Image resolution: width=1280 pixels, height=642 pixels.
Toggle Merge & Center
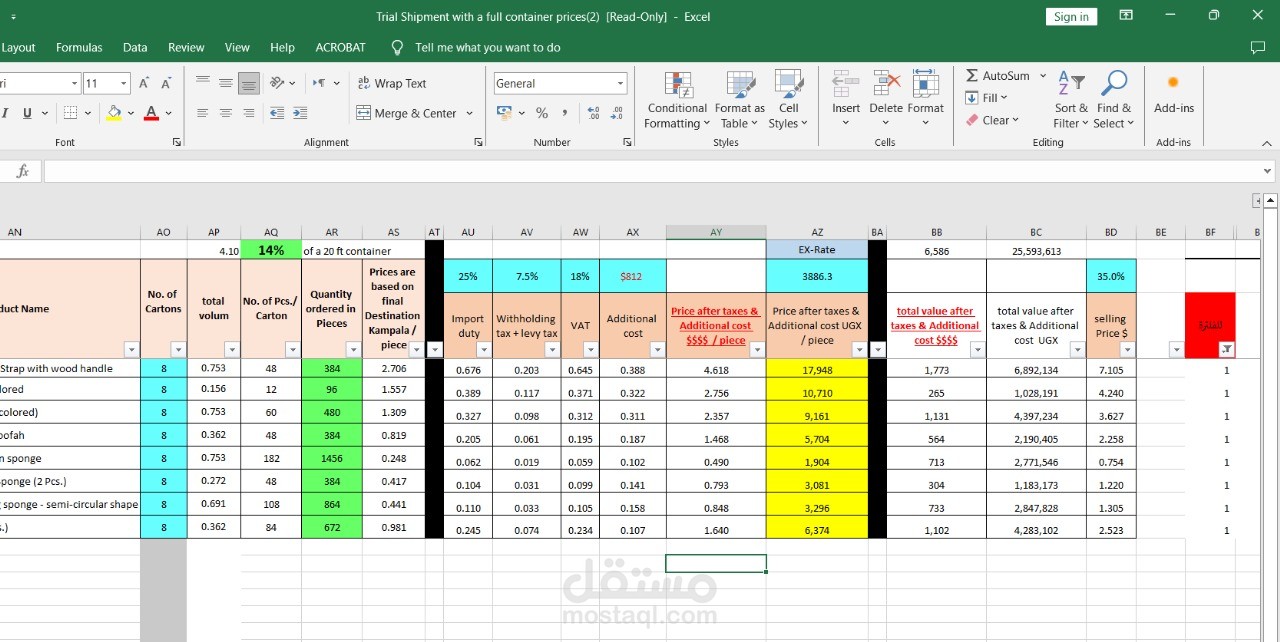coord(407,113)
